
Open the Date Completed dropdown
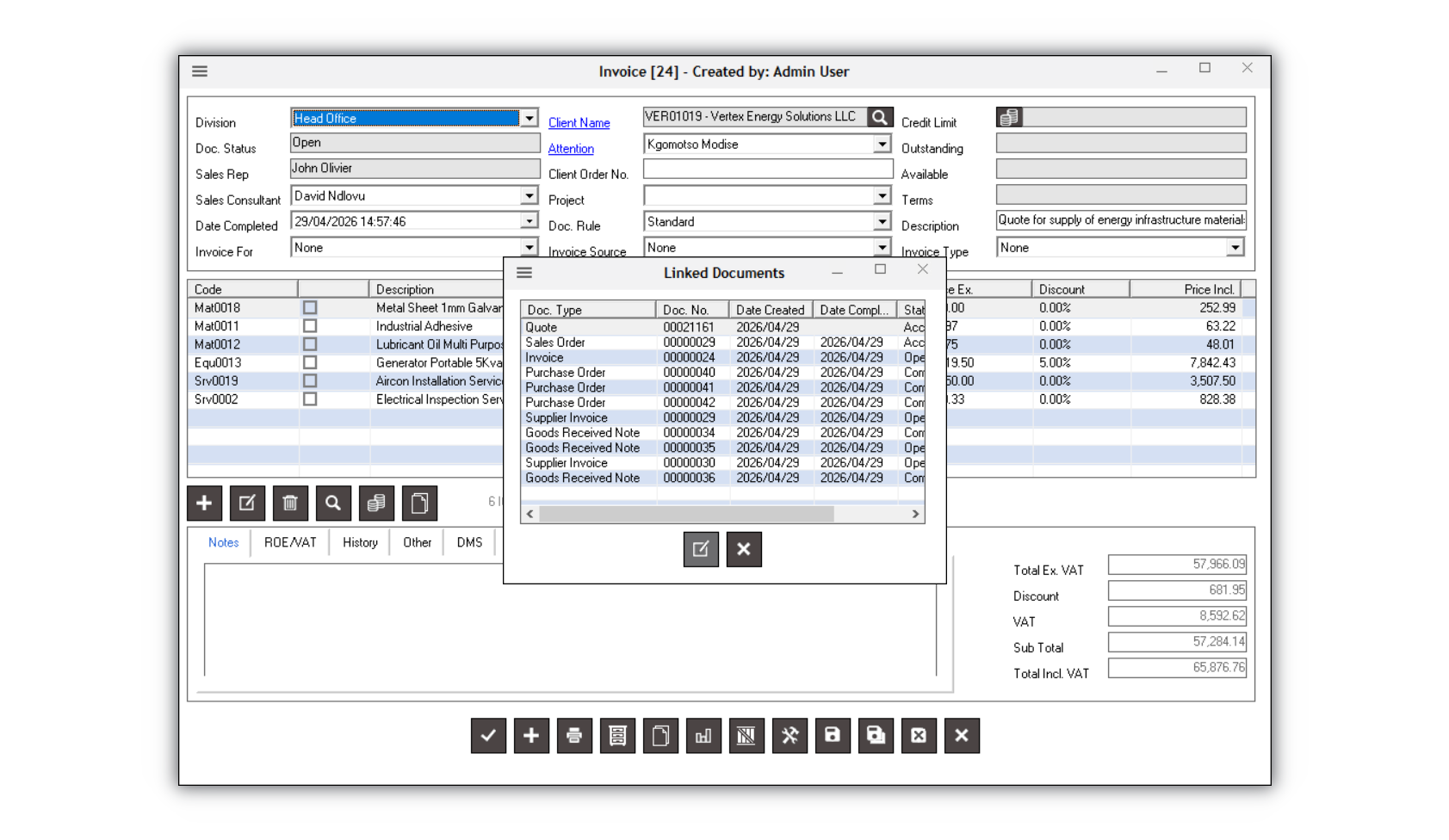pos(529,222)
